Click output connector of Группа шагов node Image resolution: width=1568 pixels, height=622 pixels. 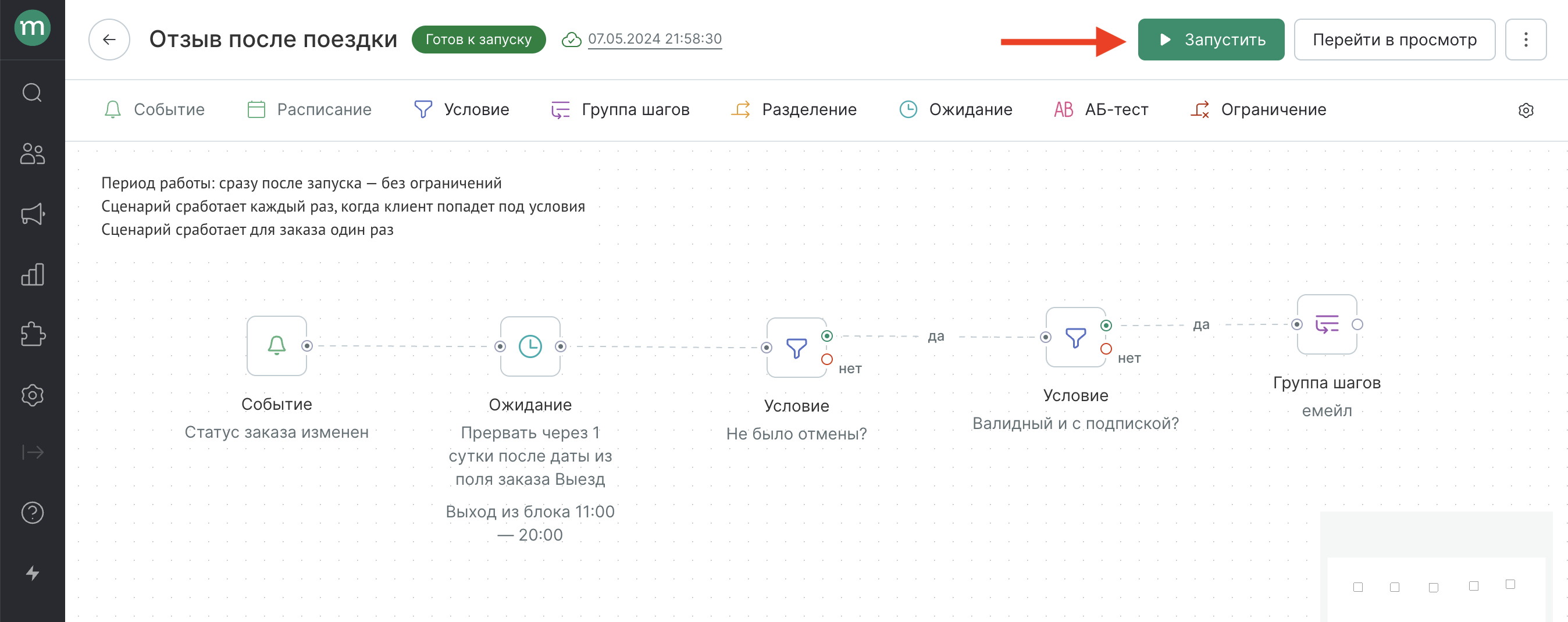(1357, 324)
